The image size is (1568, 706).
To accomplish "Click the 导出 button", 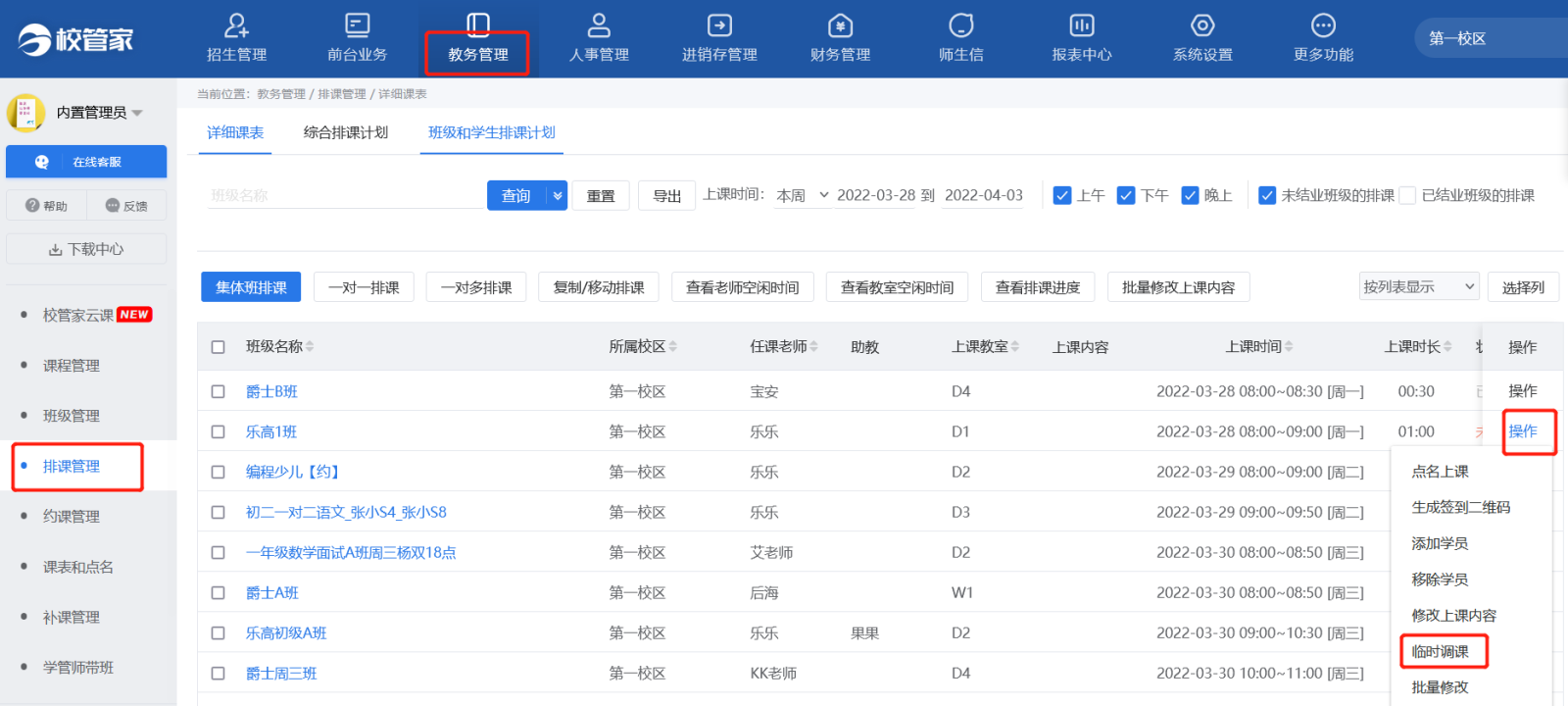I will pos(666,195).
